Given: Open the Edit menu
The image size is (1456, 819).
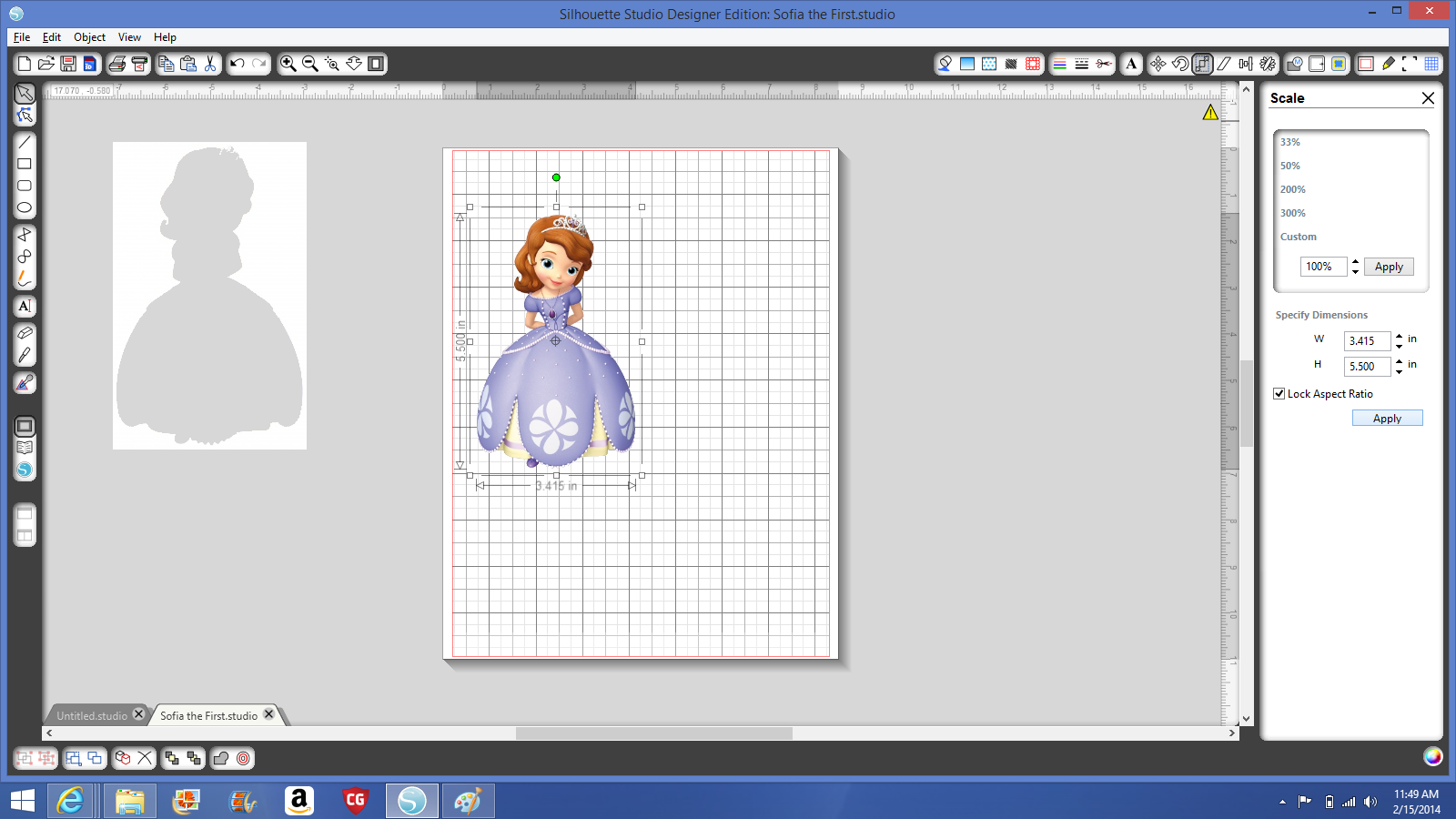Looking at the screenshot, I should [x=52, y=37].
